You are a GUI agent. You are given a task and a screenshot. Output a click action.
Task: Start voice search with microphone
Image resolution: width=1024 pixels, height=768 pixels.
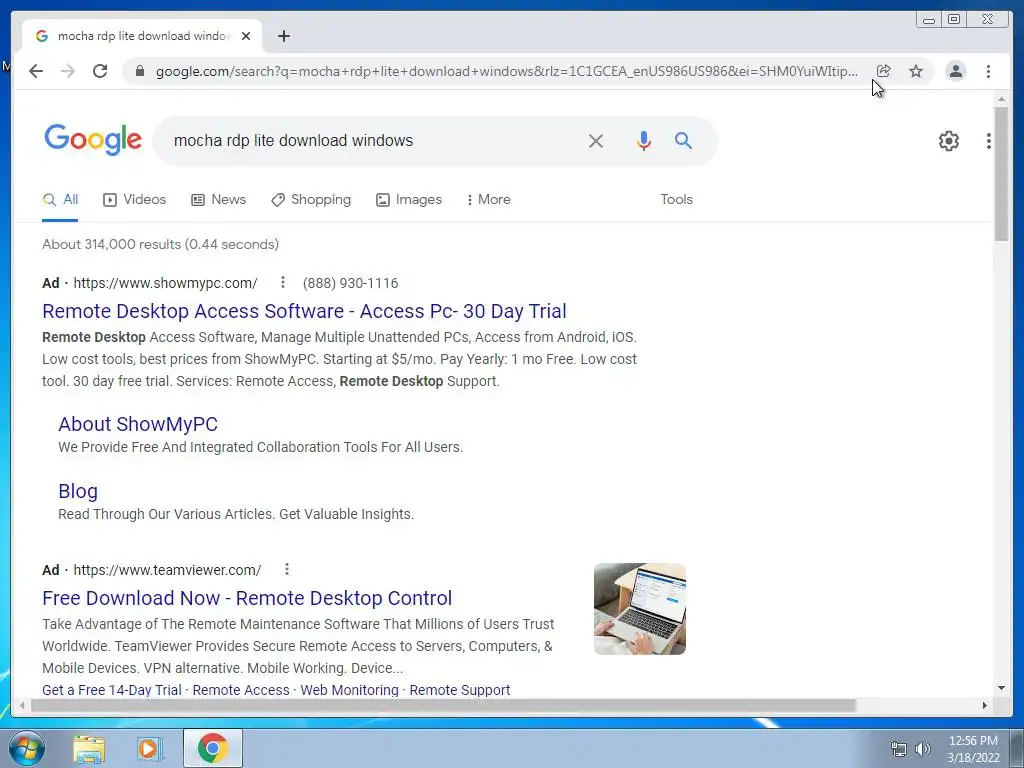coord(643,140)
